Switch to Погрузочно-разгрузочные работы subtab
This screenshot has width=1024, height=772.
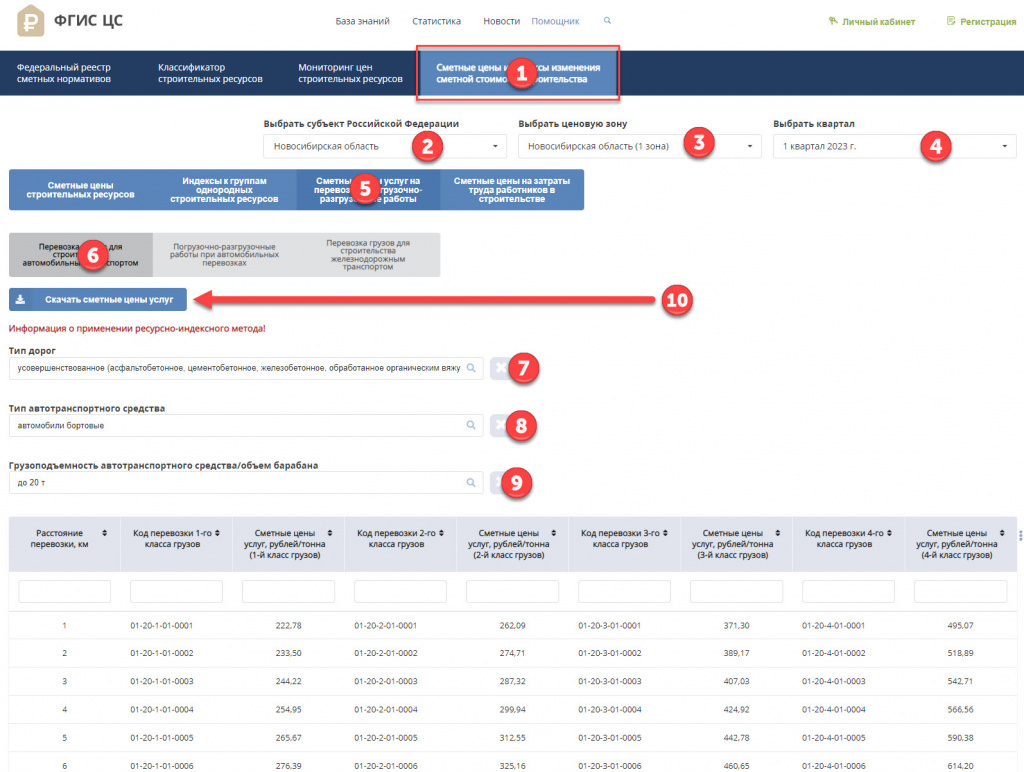click(225, 255)
